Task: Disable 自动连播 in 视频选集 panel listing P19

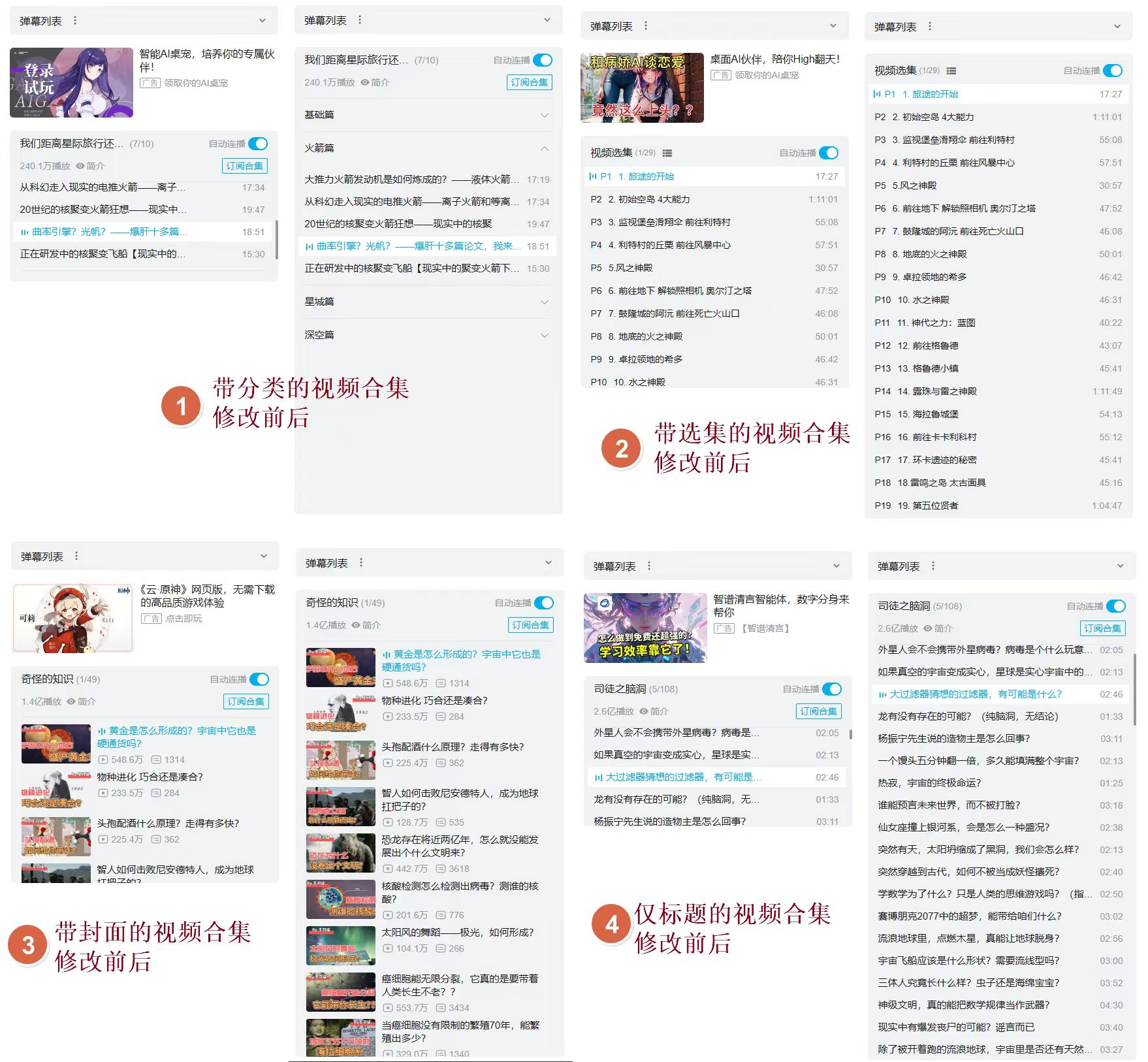Action: coord(1112,71)
